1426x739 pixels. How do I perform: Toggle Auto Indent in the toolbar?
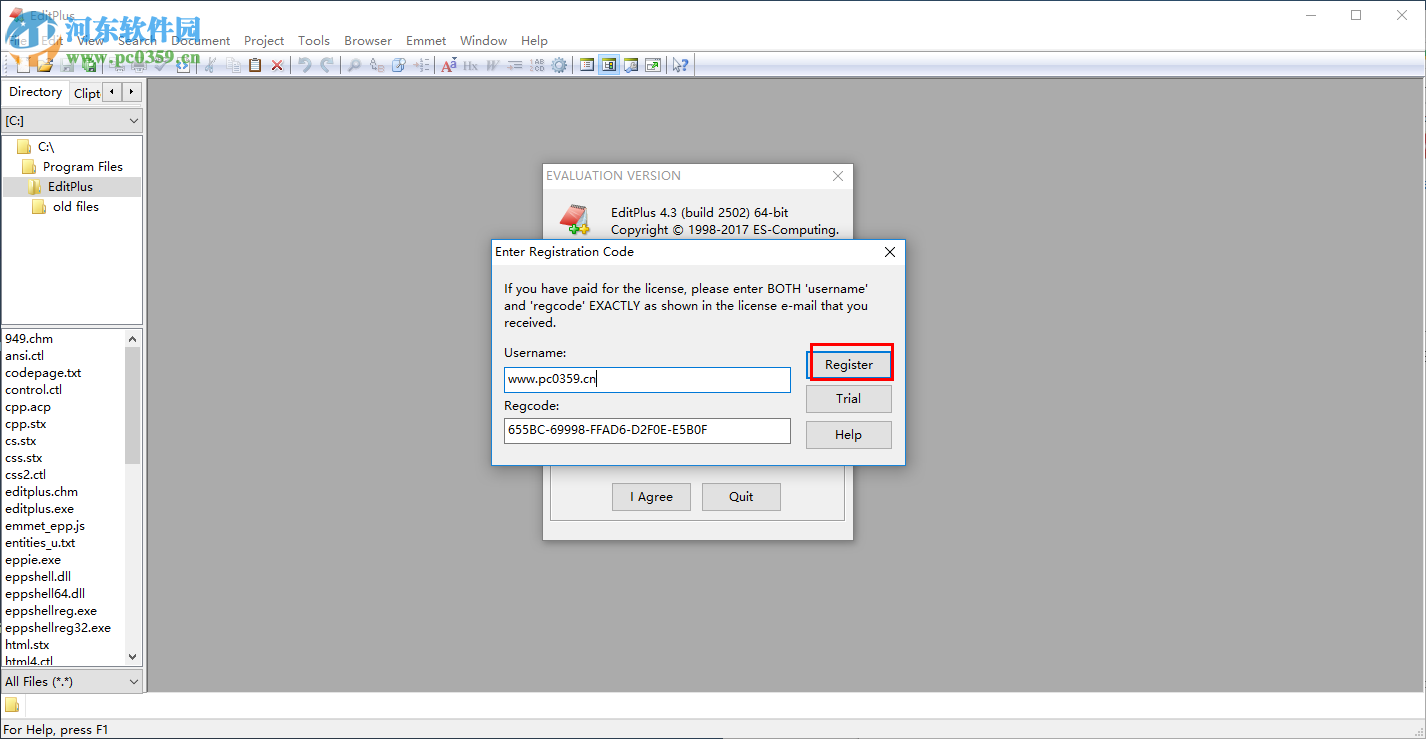tap(515, 65)
